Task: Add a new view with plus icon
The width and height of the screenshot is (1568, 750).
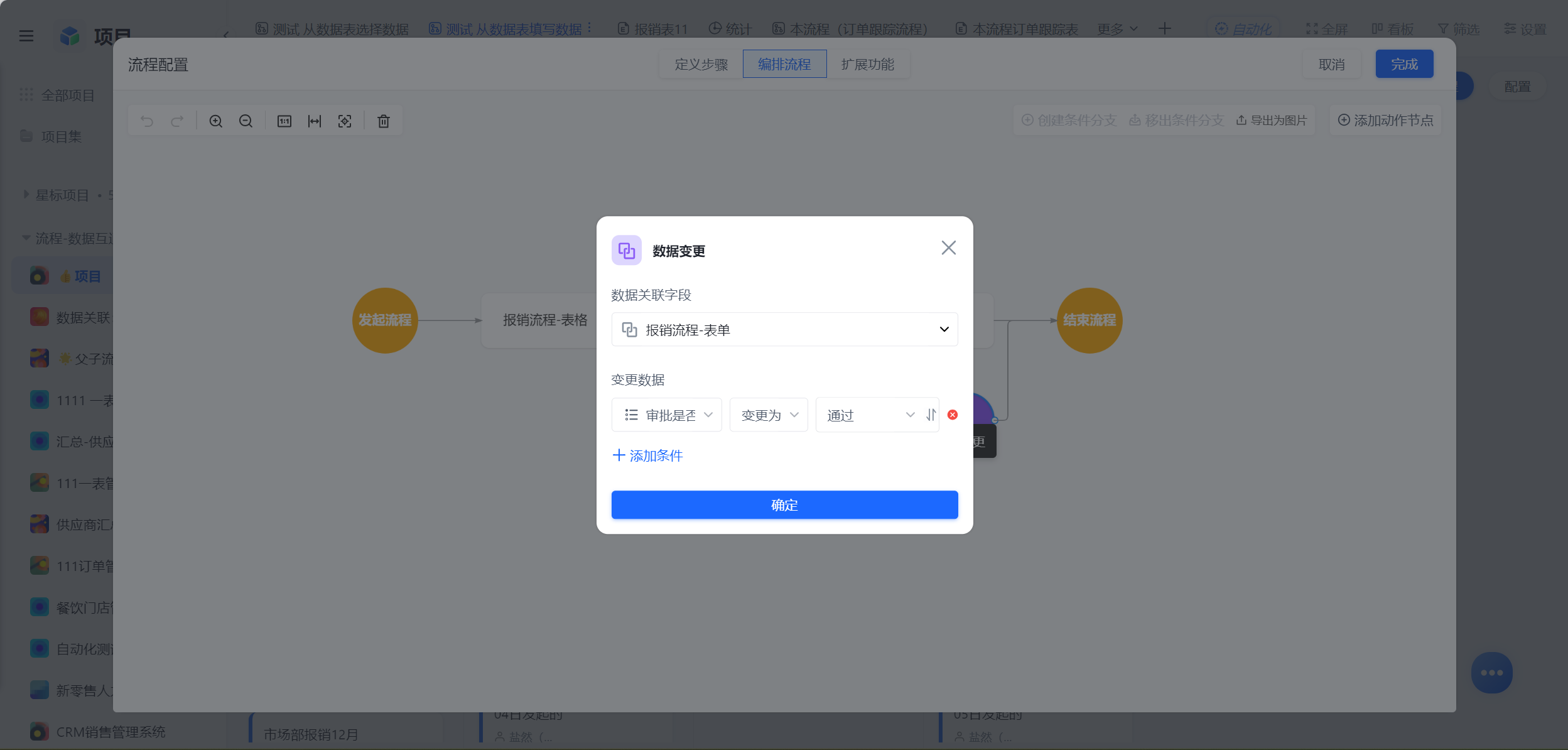Action: click(1164, 29)
